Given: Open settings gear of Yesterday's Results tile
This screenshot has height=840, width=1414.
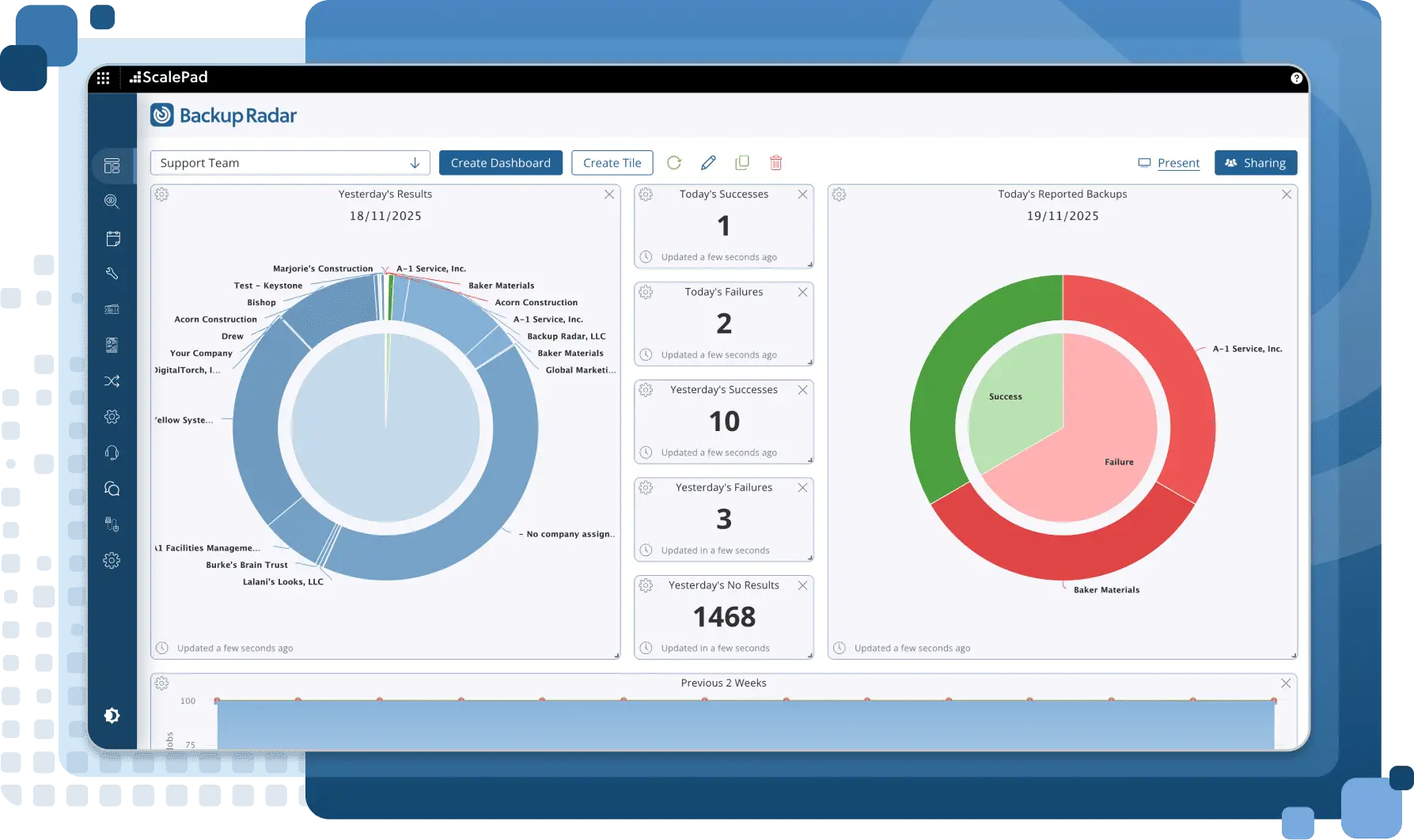Looking at the screenshot, I should [x=161, y=195].
